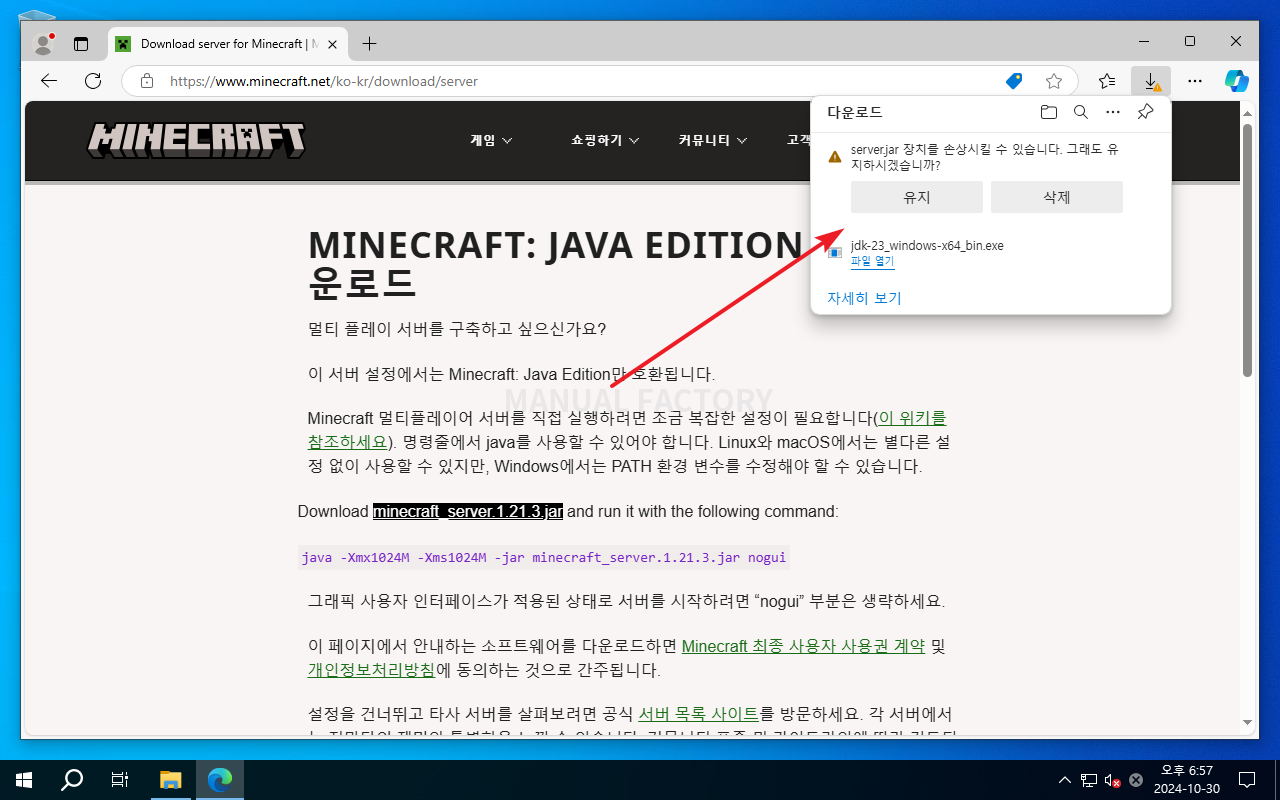Click the network tray icon
Image resolution: width=1280 pixels, height=800 pixels.
(x=1088, y=780)
